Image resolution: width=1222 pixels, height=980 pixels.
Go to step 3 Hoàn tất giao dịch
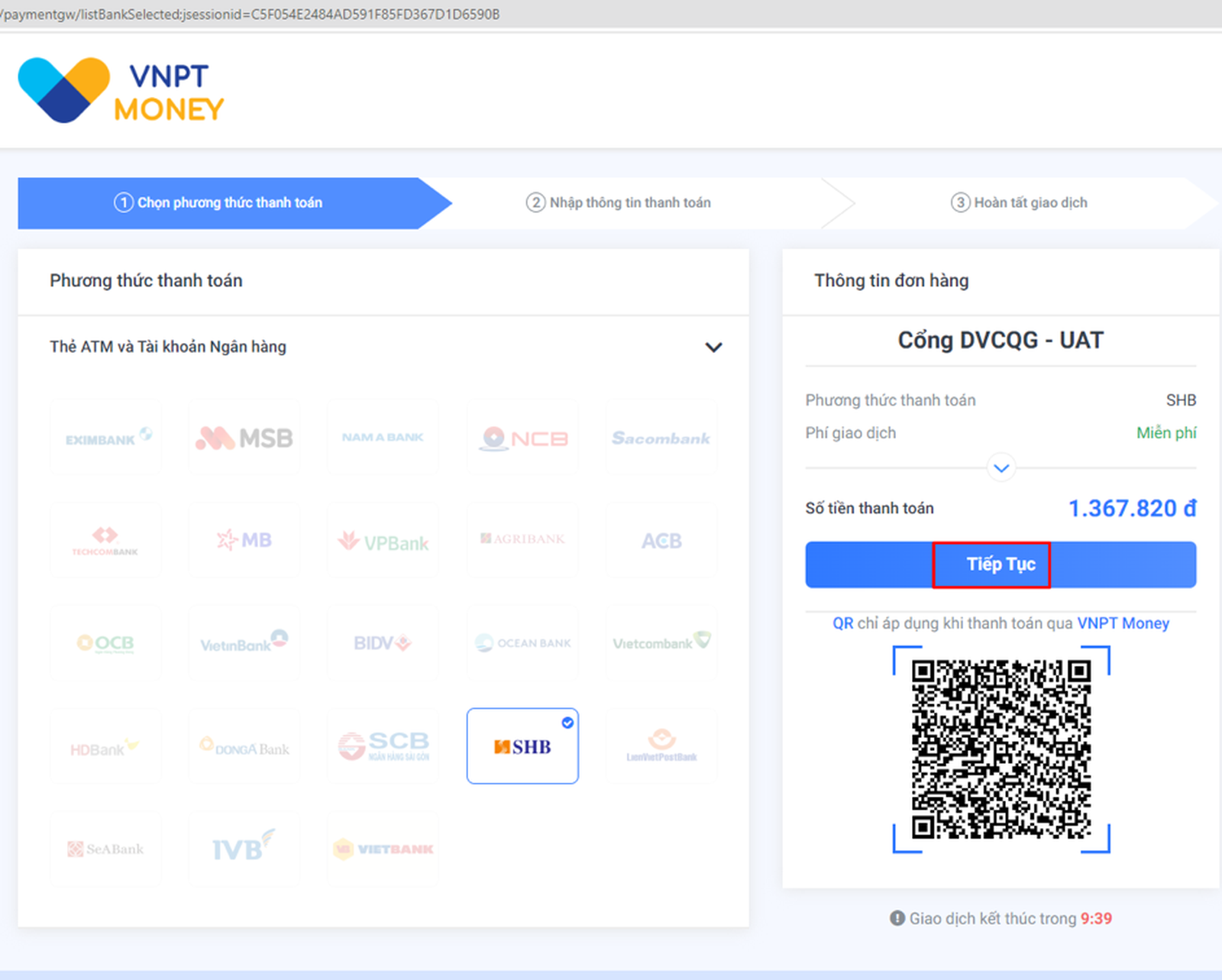pos(1019,202)
